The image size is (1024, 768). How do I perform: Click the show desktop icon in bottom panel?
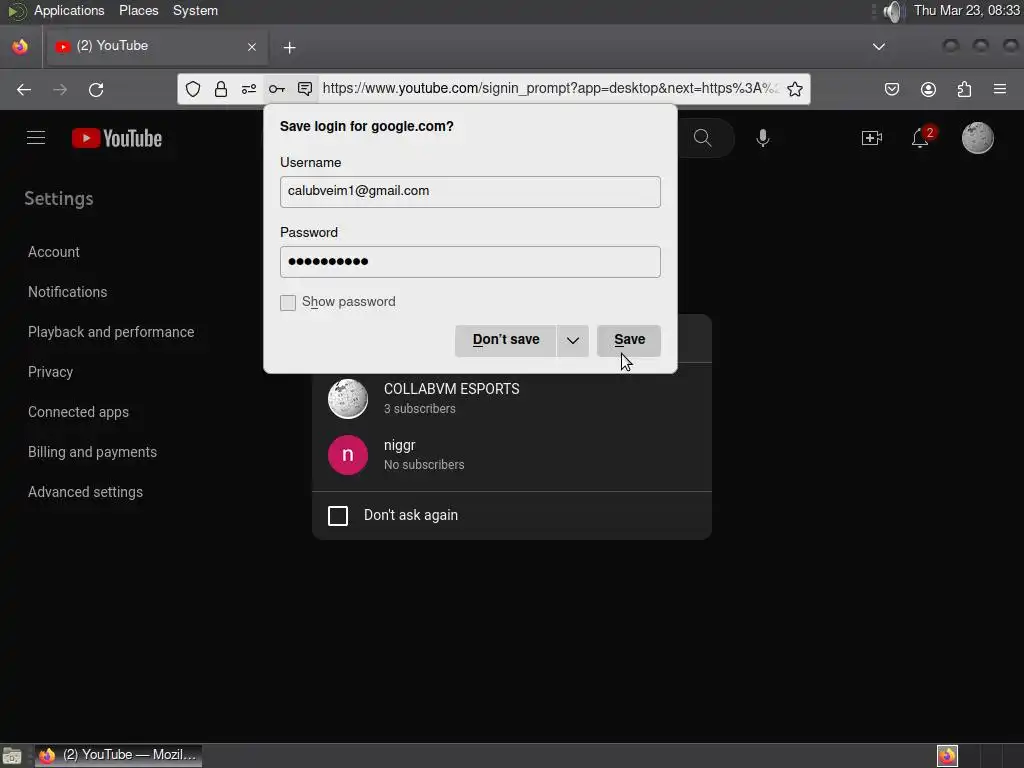pos(12,756)
